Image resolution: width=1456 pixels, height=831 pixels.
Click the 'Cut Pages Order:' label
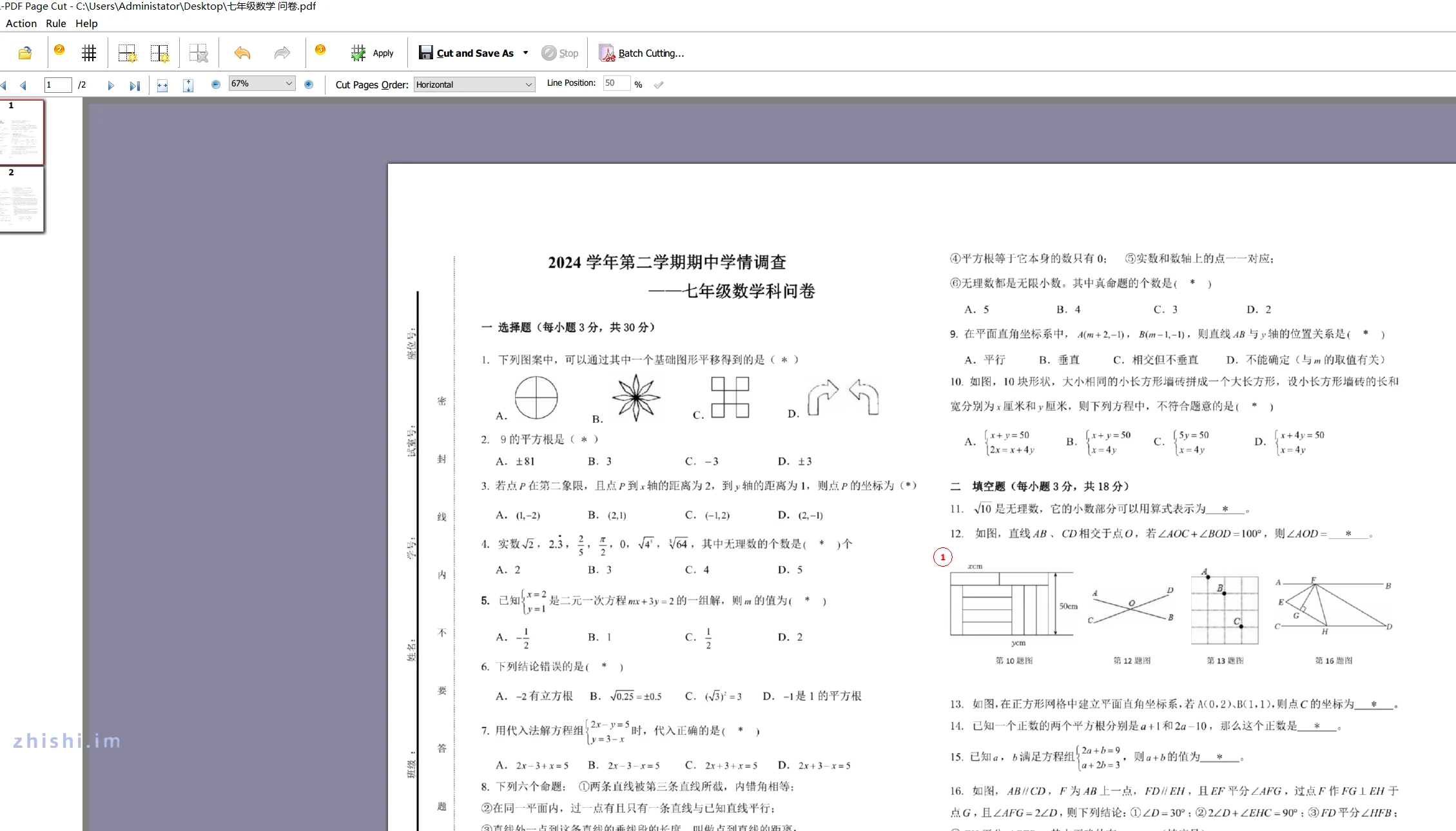(372, 84)
